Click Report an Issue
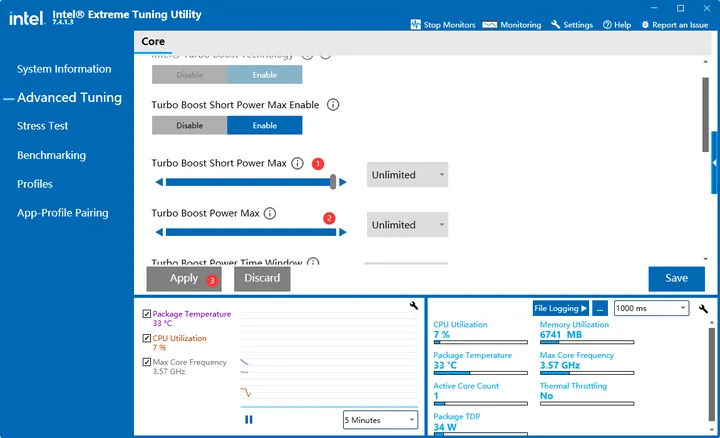The width and height of the screenshot is (720, 438). click(675, 25)
